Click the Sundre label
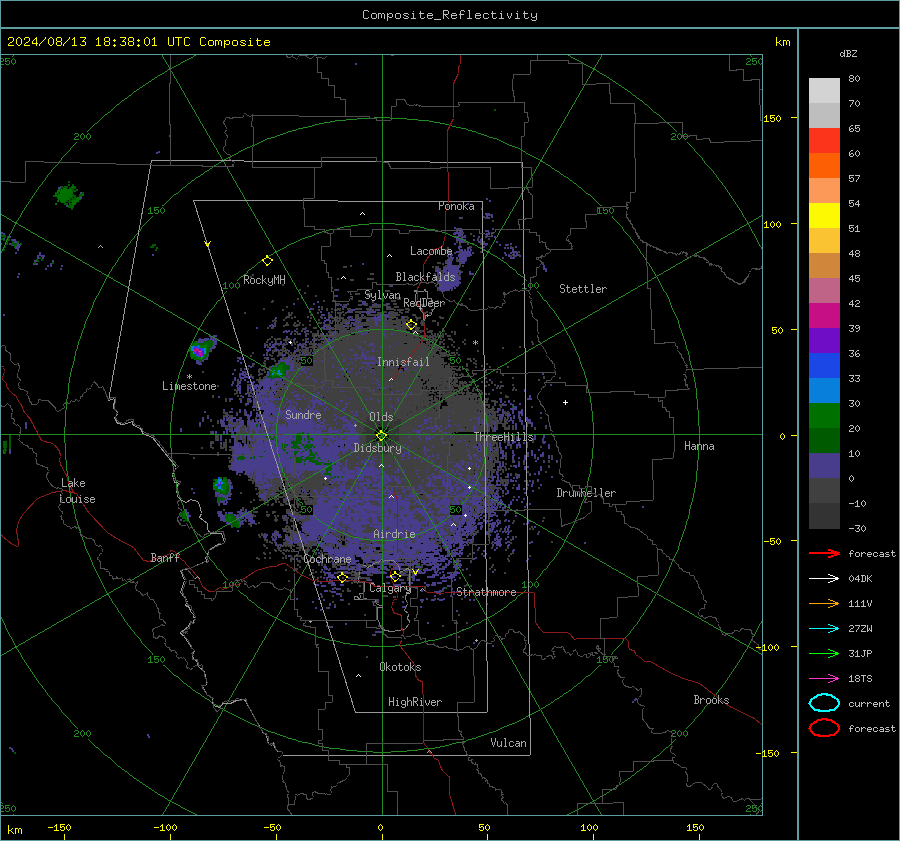Viewport: 900px width, 841px height. point(303,414)
